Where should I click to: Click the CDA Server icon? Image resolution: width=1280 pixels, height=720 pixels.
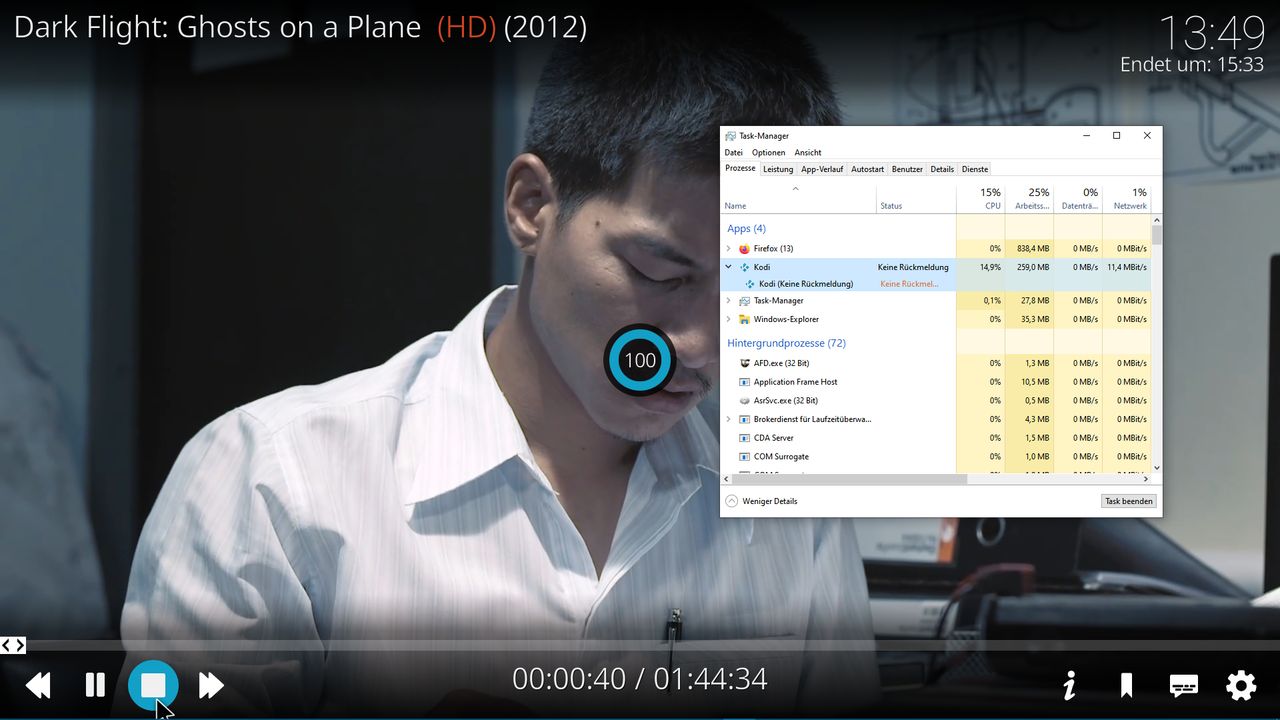point(744,438)
